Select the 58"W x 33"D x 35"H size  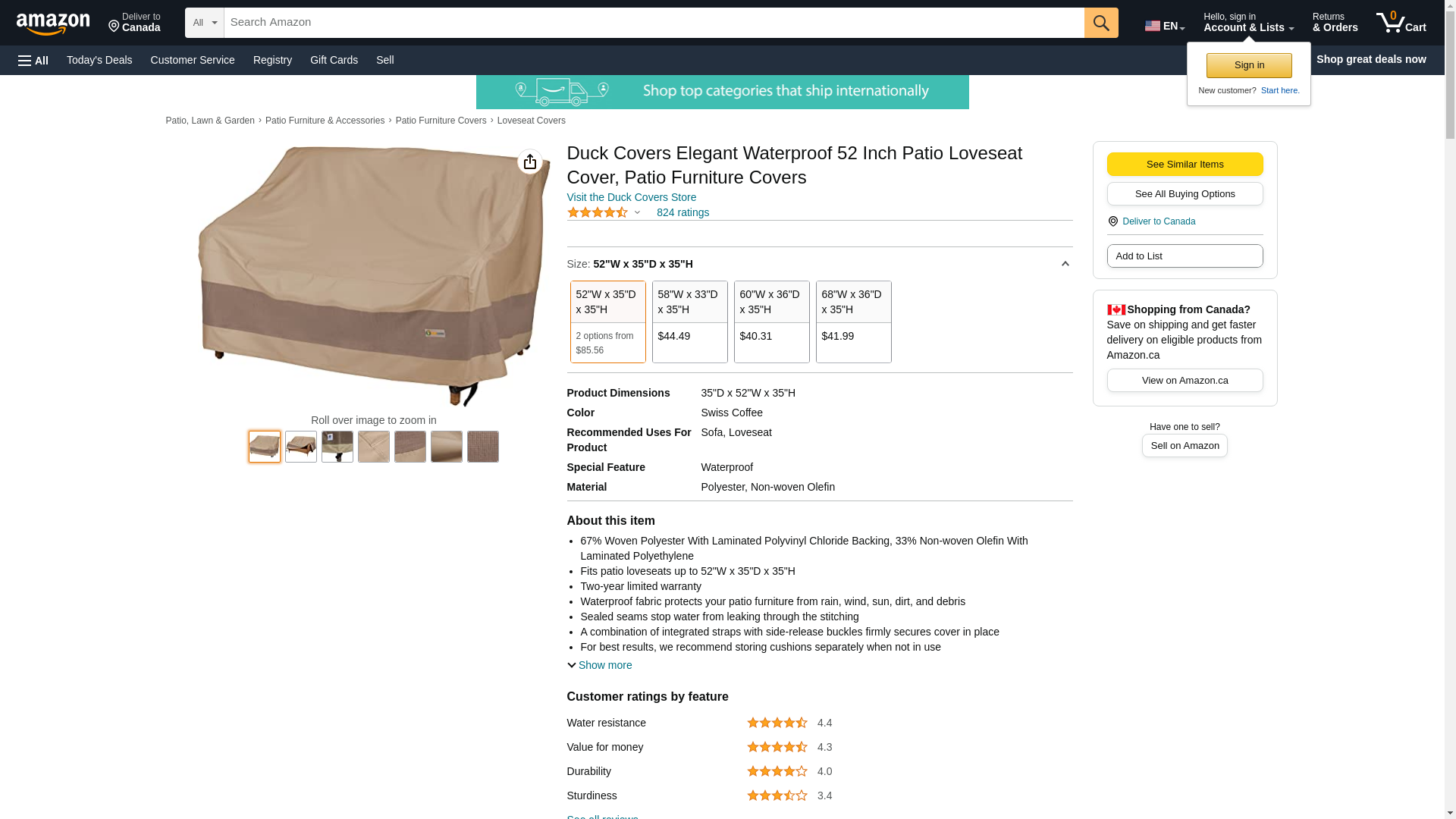689,322
